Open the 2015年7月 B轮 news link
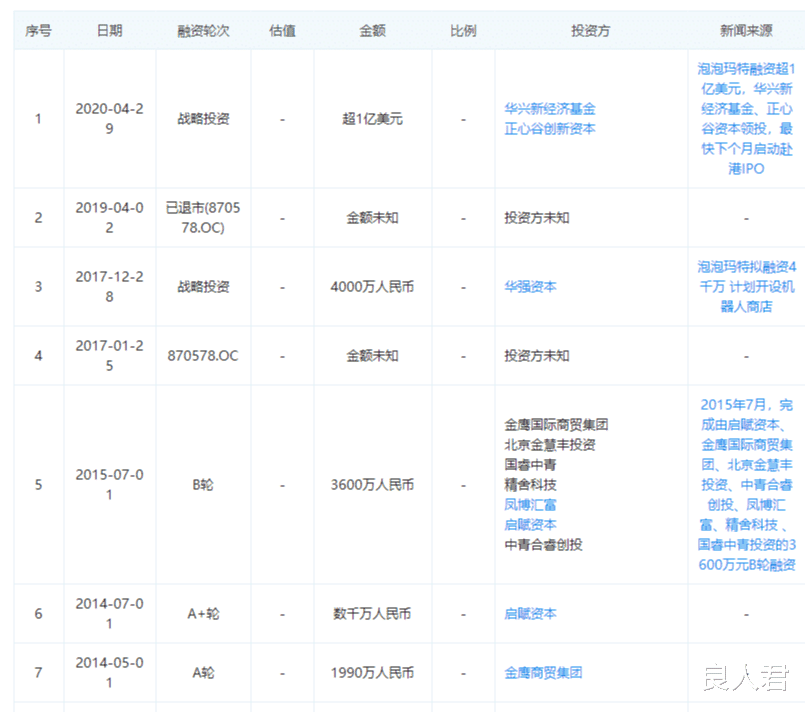 (x=746, y=485)
